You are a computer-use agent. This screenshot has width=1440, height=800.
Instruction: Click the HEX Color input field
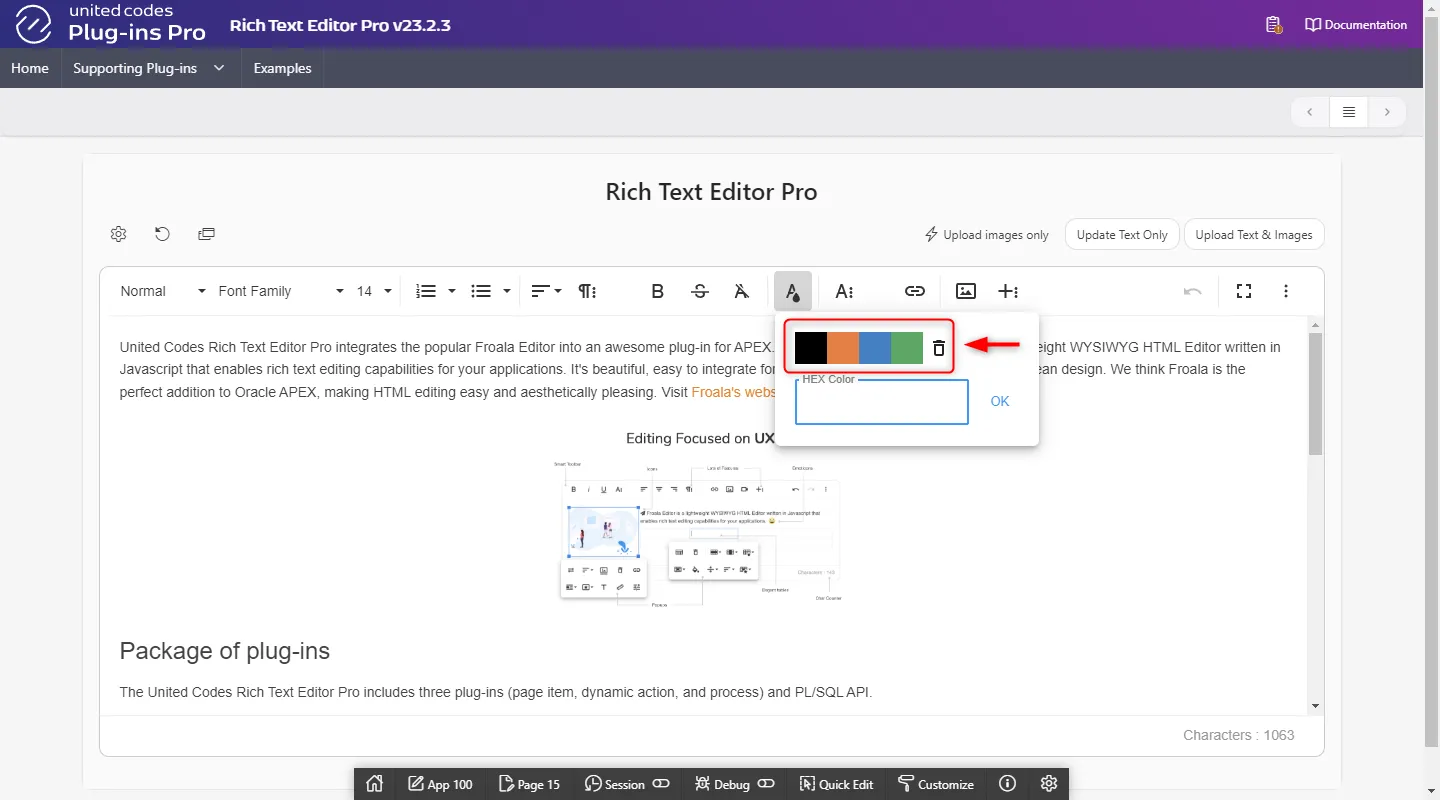(881, 402)
